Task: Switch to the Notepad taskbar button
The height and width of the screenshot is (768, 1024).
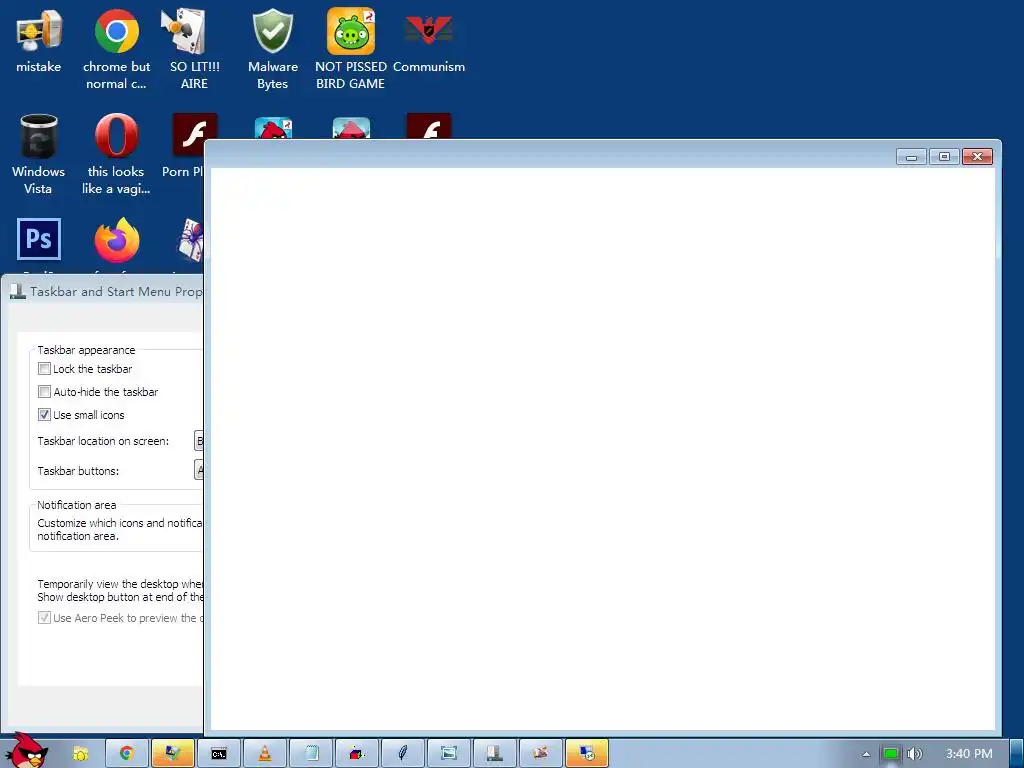Action: 311,754
